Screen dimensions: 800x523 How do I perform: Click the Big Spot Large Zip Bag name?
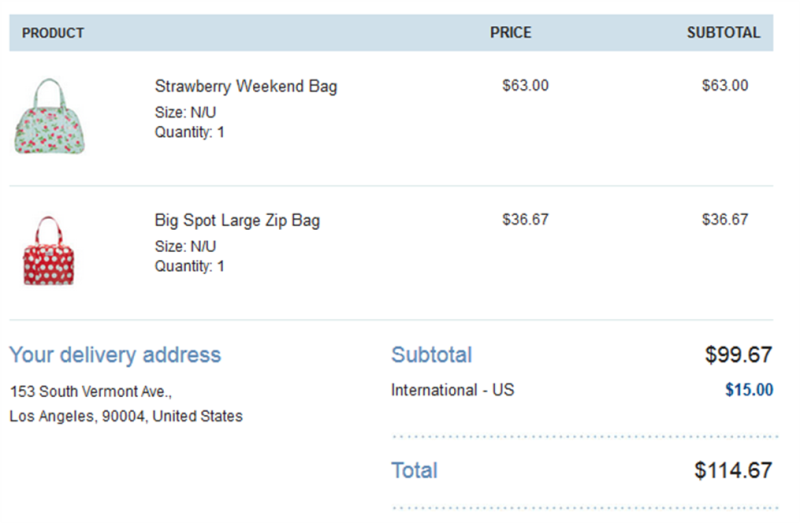(237, 220)
